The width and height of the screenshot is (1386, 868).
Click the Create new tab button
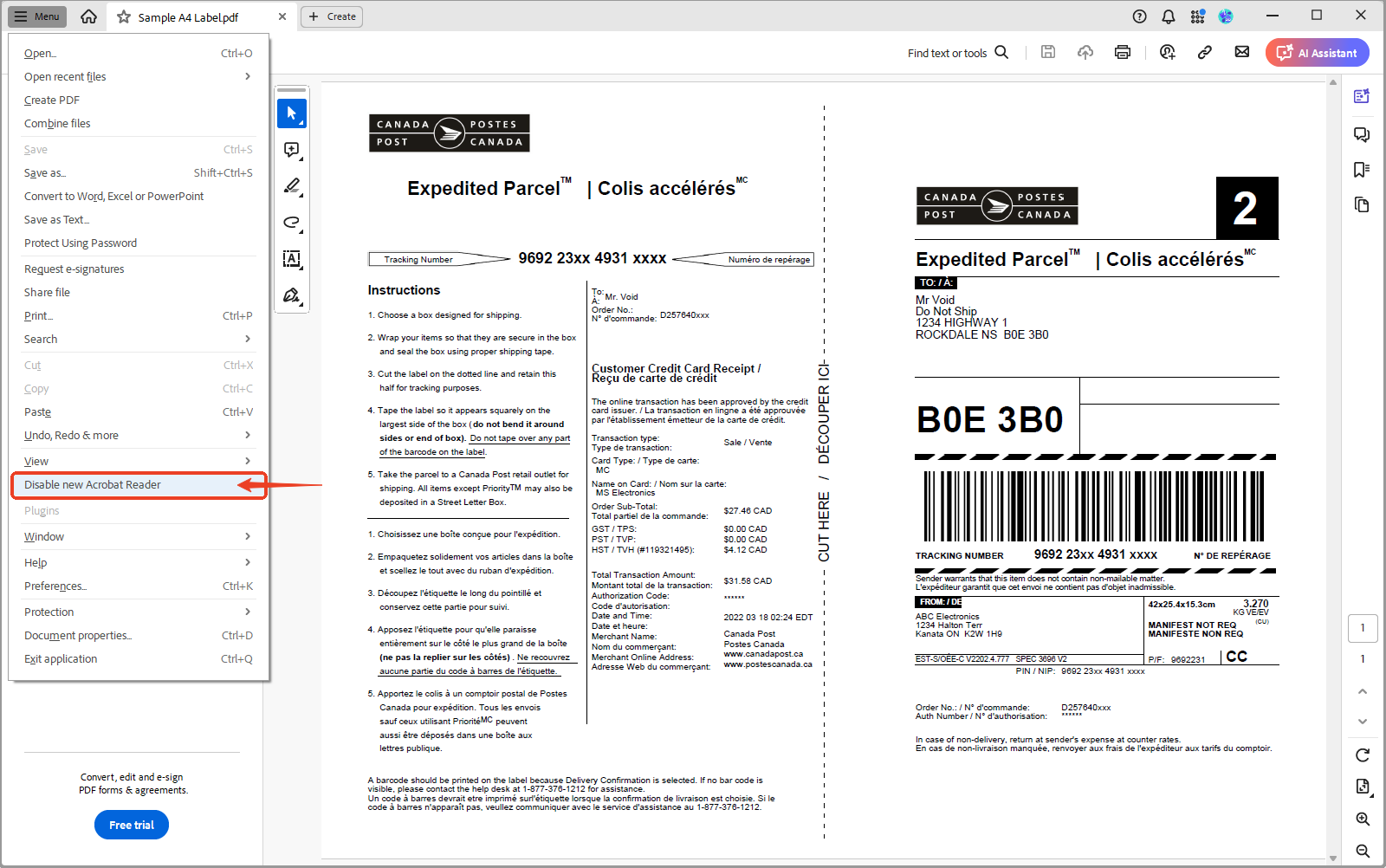click(332, 16)
